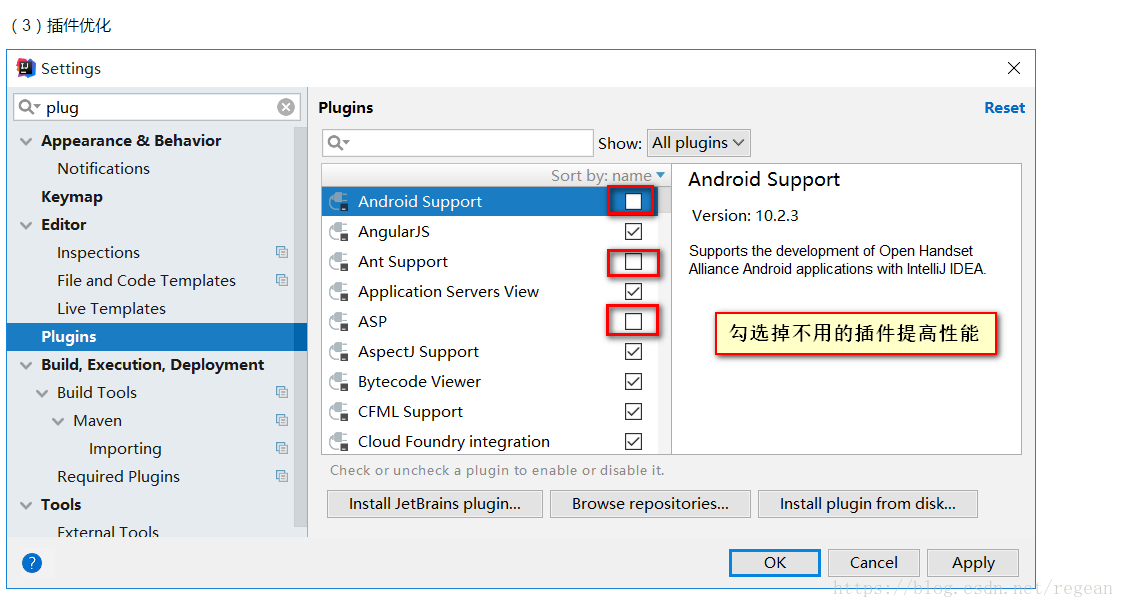Click the project-level icon beside File and Code Templates
1124x608 pixels.
tap(282, 280)
